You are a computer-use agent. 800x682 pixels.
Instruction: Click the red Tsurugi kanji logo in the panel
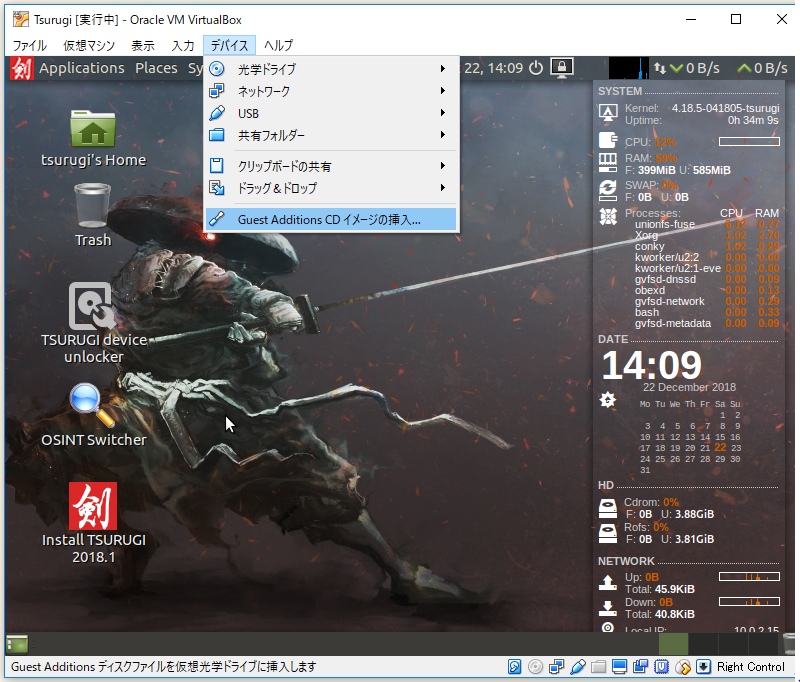(22, 68)
